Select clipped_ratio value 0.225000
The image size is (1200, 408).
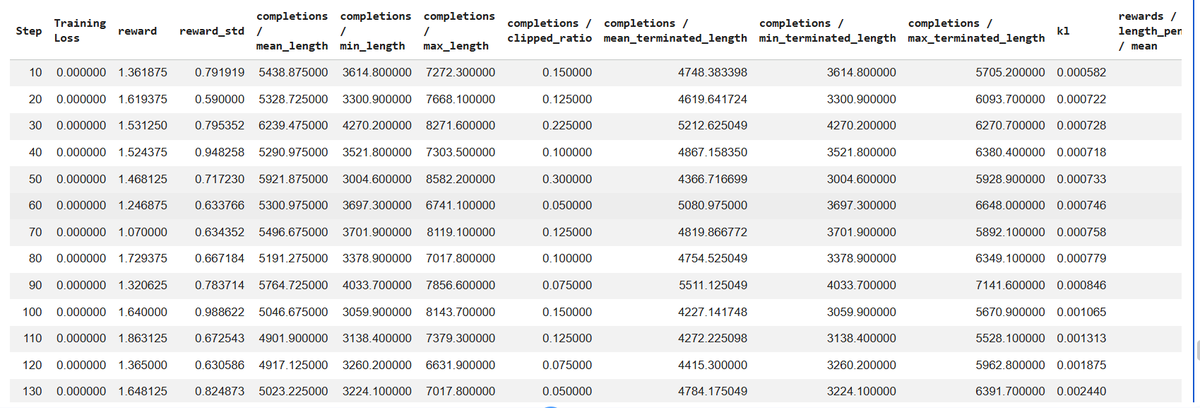click(566, 126)
